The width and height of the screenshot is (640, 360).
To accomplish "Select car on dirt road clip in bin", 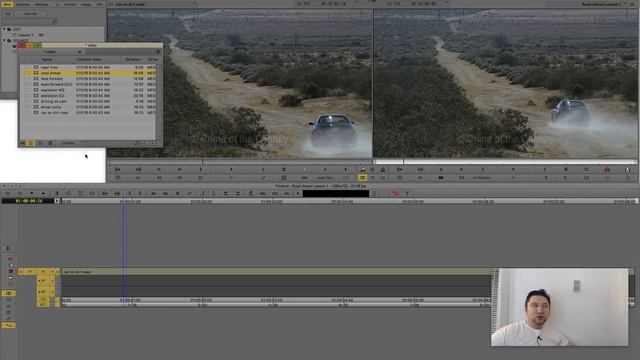I will coord(88,113).
